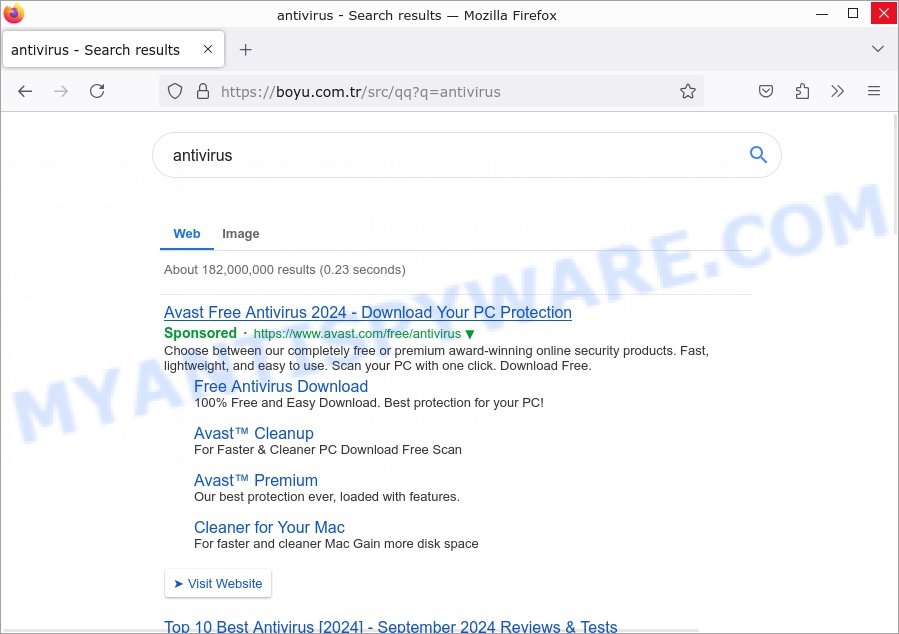Screen dimensions: 899x634
Task: Go back with the back arrow
Action: pos(25,91)
